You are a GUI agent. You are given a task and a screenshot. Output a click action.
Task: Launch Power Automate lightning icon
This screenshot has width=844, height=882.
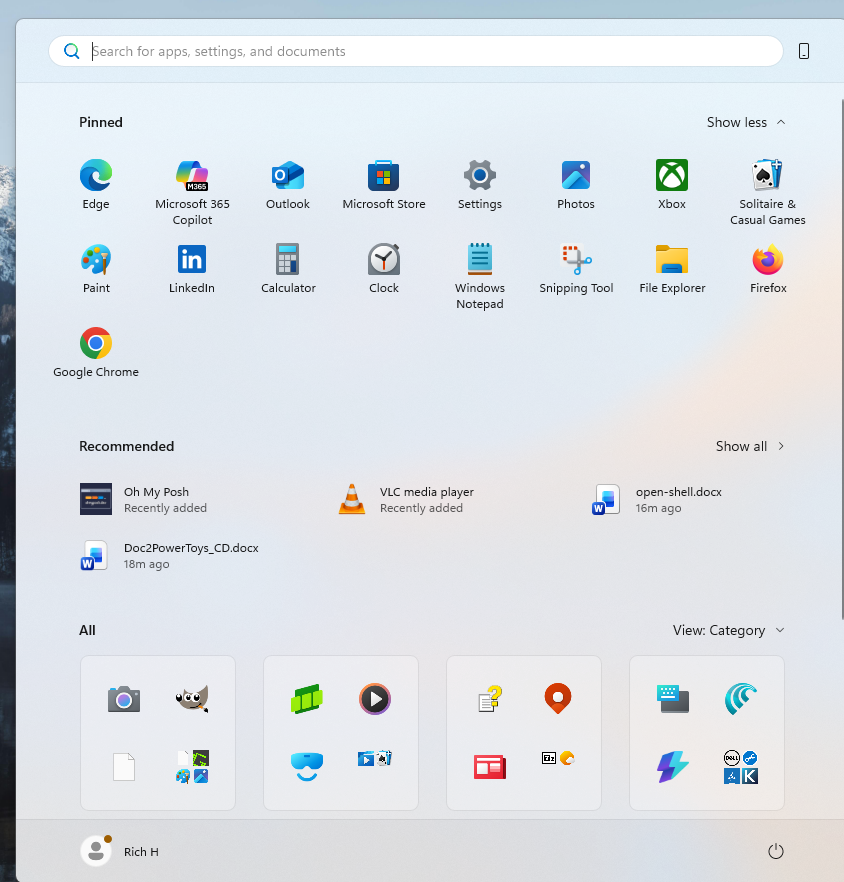(673, 767)
